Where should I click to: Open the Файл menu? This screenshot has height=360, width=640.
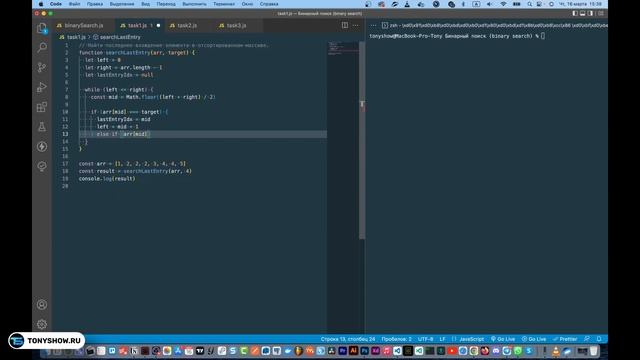(x=74, y=4)
